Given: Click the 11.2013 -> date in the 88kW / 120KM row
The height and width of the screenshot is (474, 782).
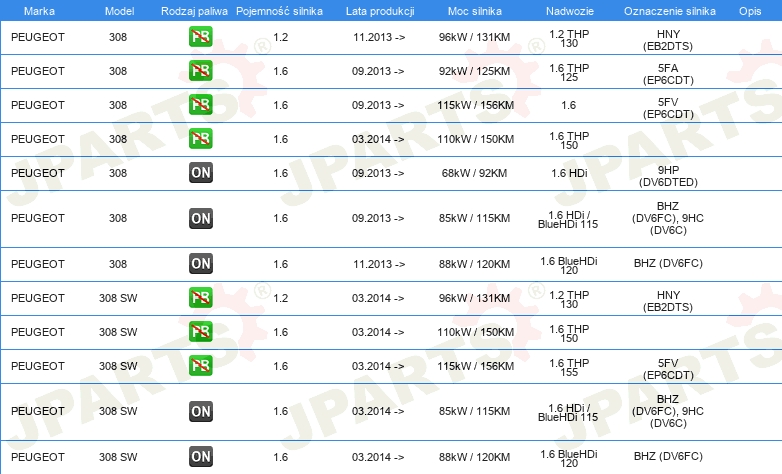Looking at the screenshot, I should click(379, 264).
